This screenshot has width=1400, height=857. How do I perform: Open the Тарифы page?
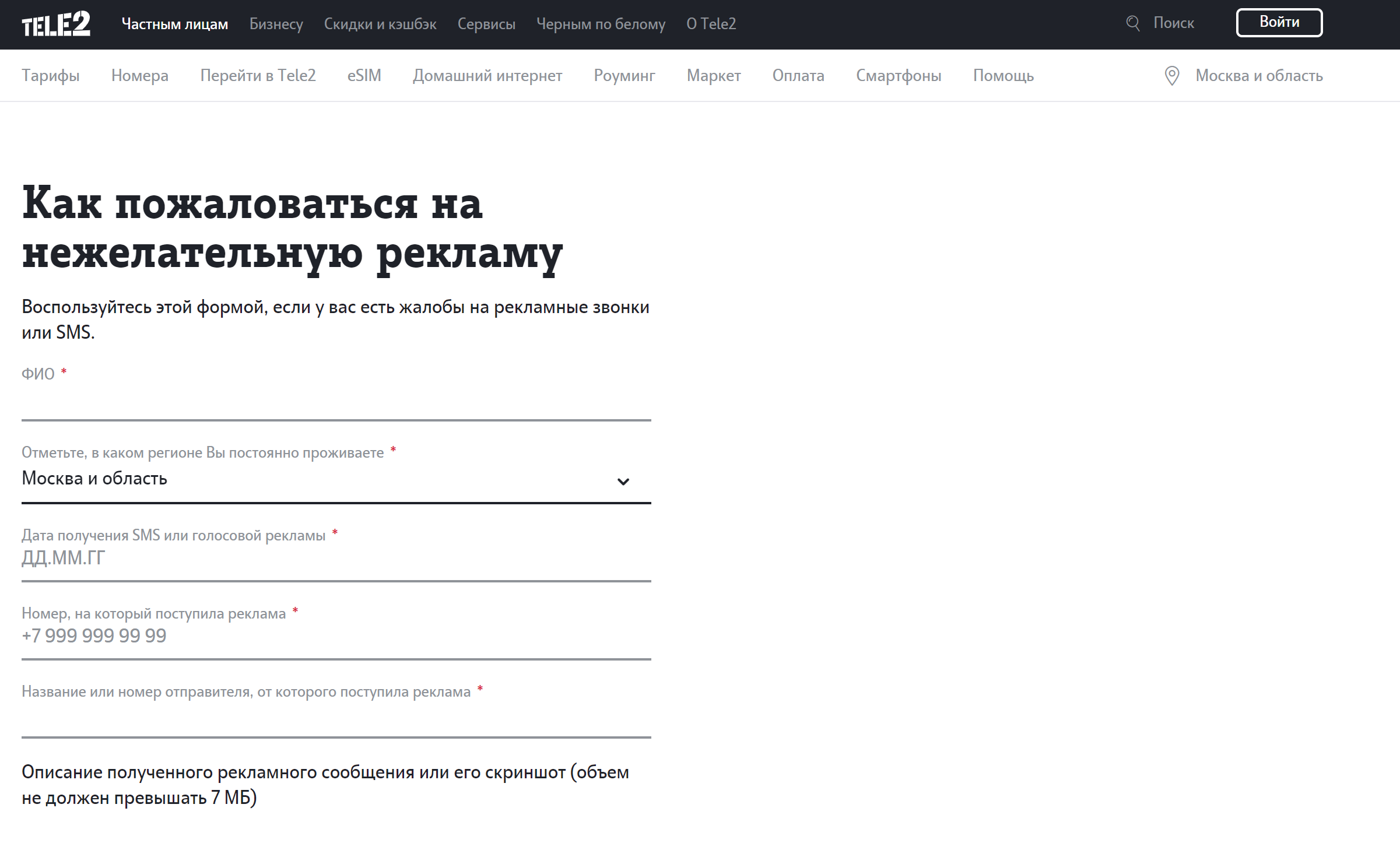pos(51,76)
